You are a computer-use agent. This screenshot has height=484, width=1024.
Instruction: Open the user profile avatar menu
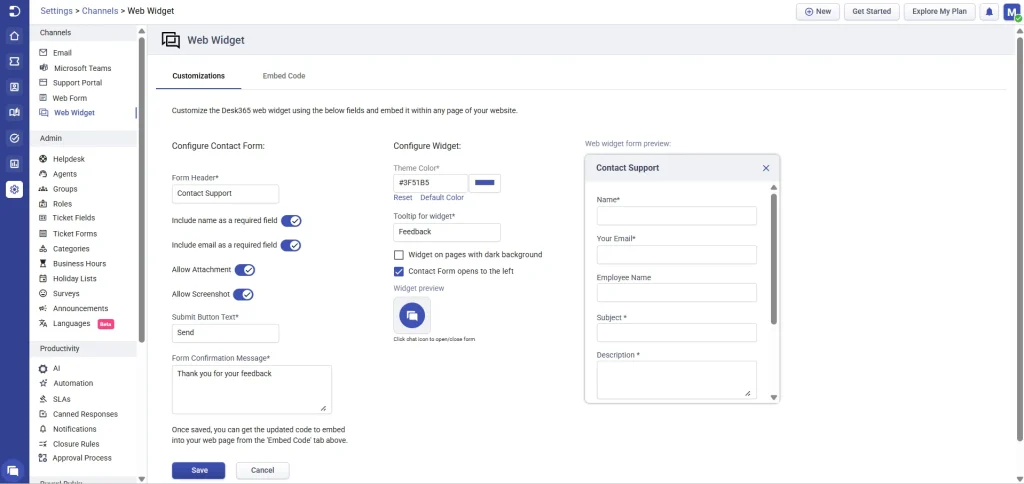1012,12
